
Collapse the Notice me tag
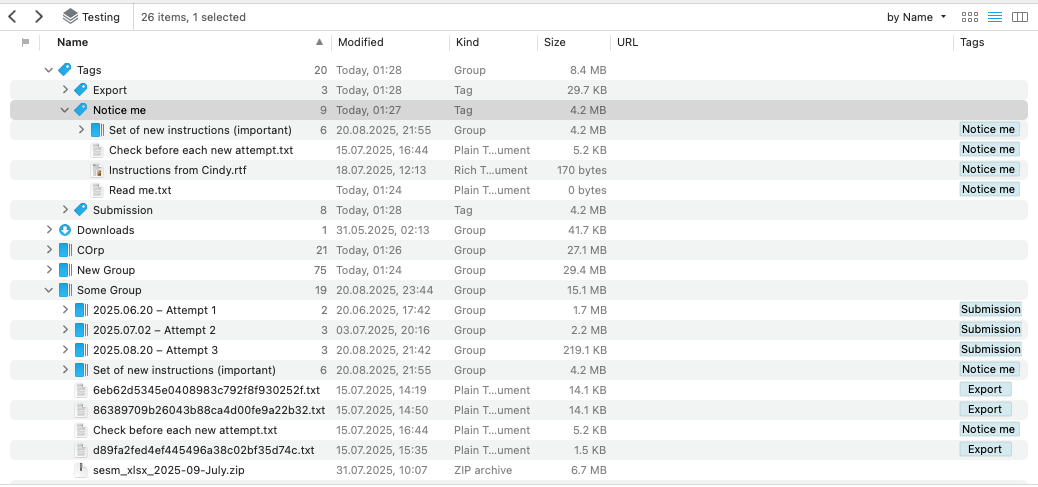coord(65,110)
